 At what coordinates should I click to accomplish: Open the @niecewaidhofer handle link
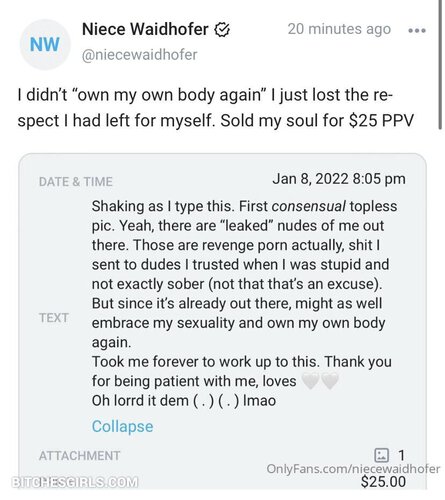139,55
